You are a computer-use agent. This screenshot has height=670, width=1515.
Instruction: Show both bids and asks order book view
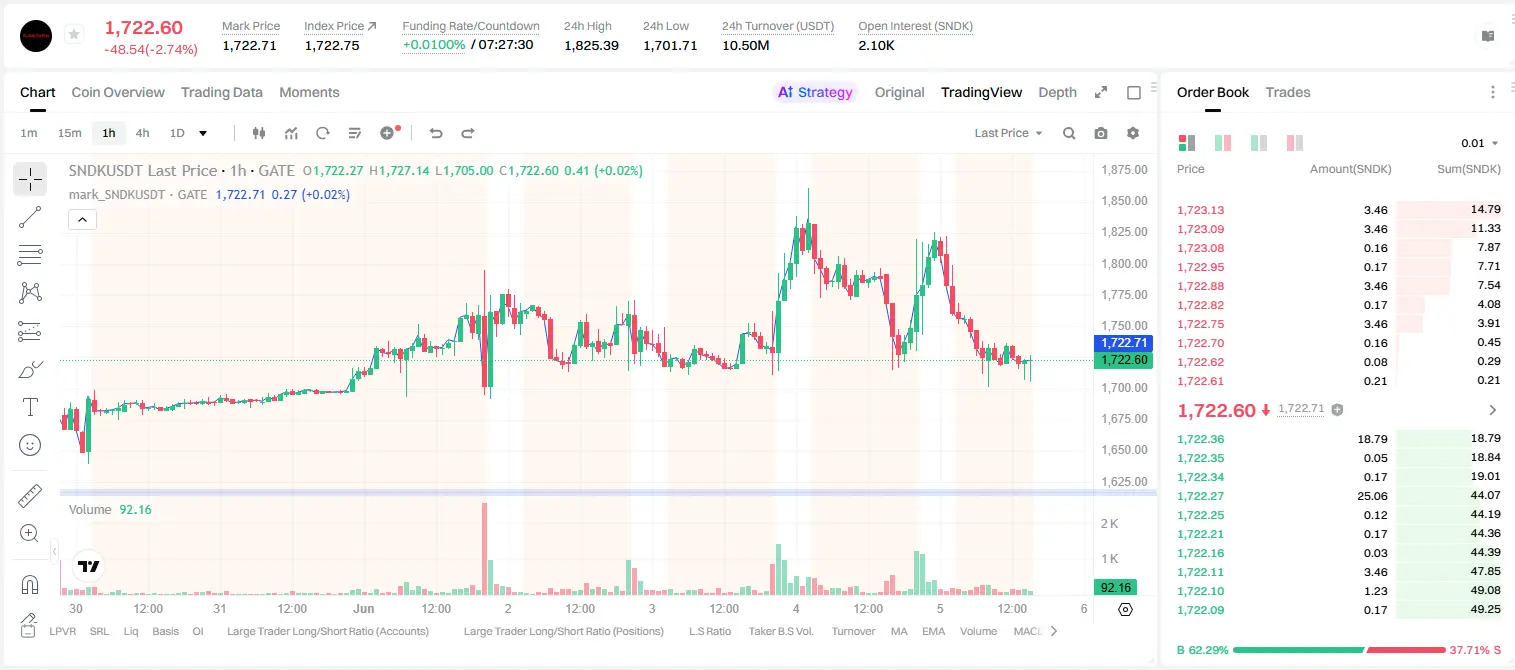click(x=1187, y=143)
